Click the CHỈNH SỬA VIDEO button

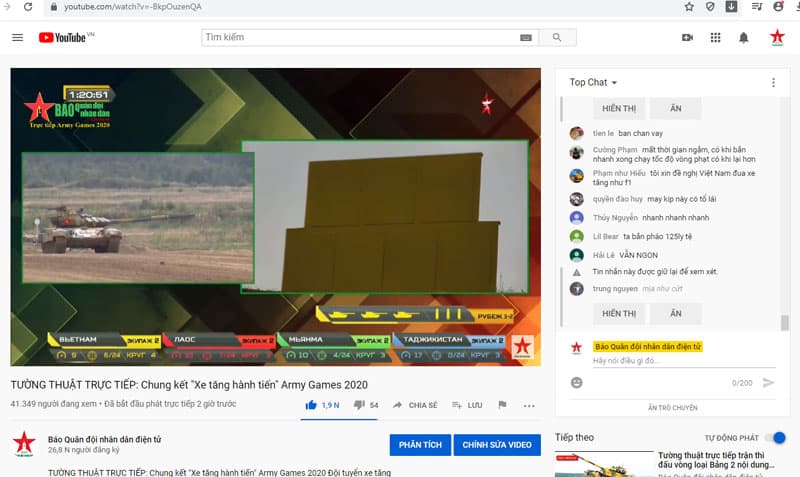pyautogui.click(x=497, y=445)
